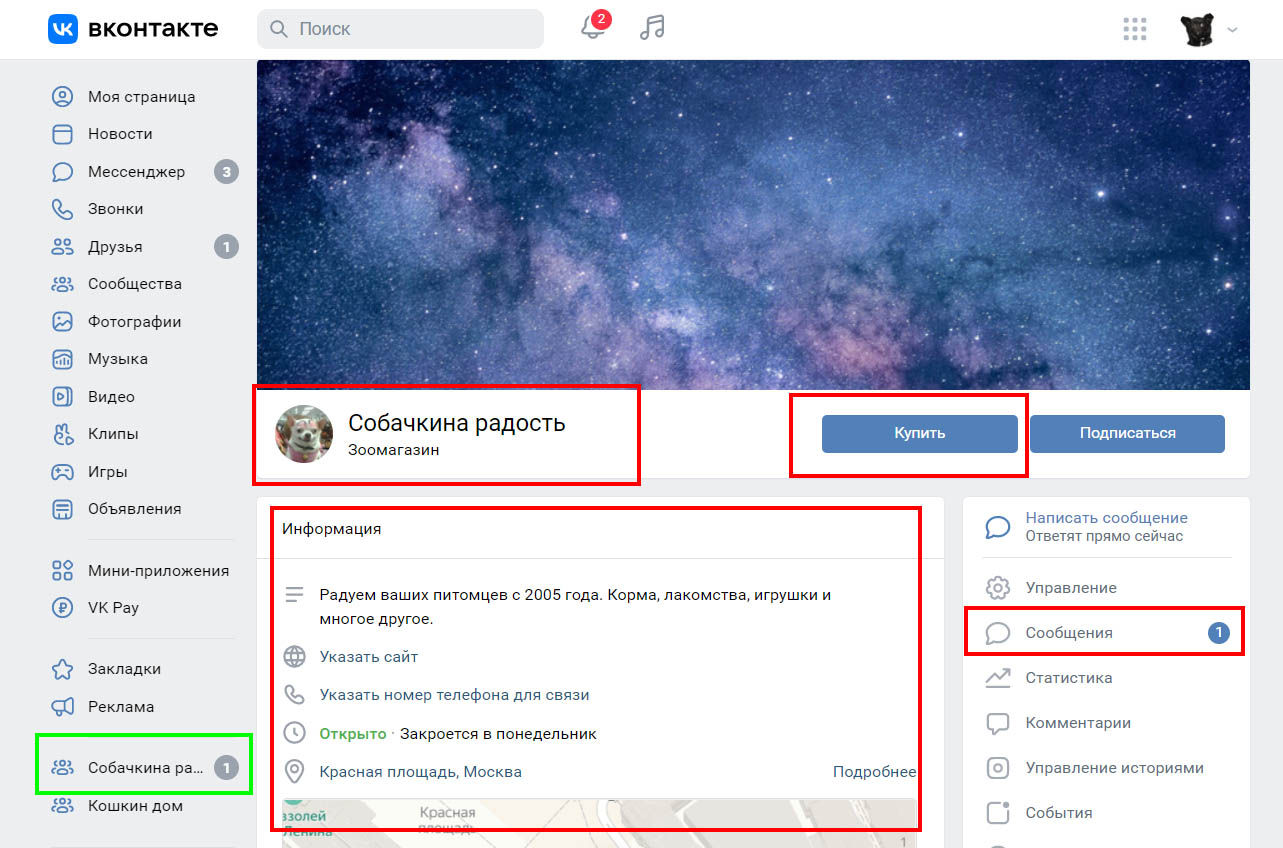The width and height of the screenshot is (1283, 848).
Task: Click the Клипы hand icon
Action: (x=63, y=434)
